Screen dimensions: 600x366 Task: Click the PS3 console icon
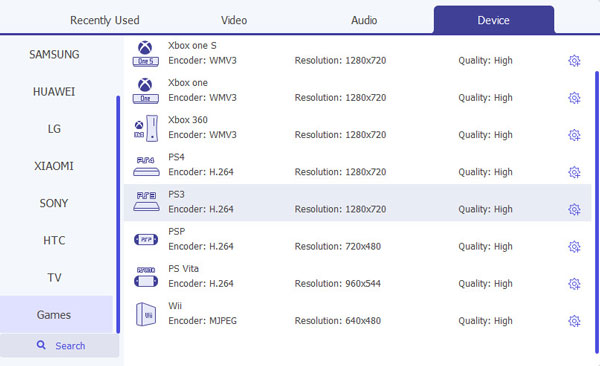pos(146,202)
